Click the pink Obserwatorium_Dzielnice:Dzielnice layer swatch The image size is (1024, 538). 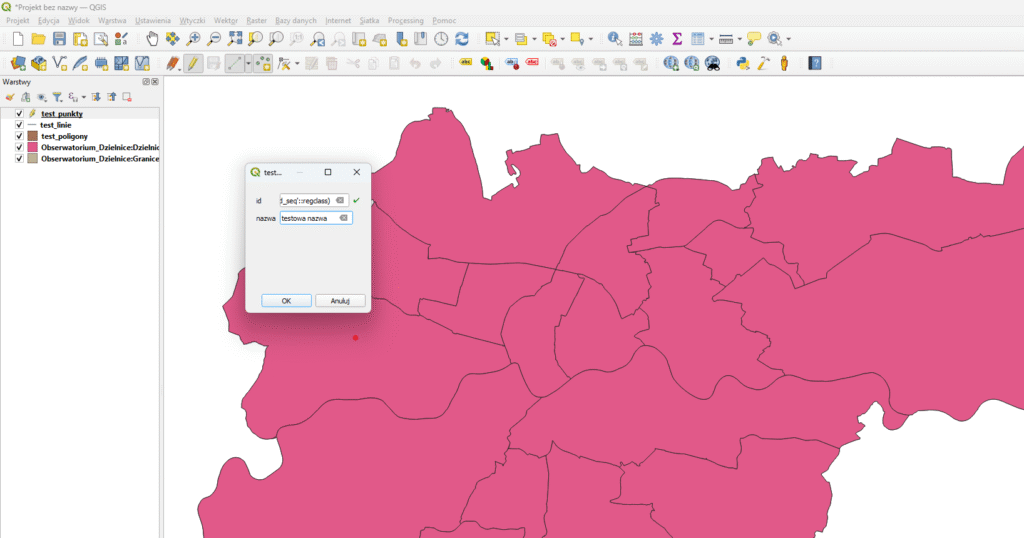click(x=32, y=147)
